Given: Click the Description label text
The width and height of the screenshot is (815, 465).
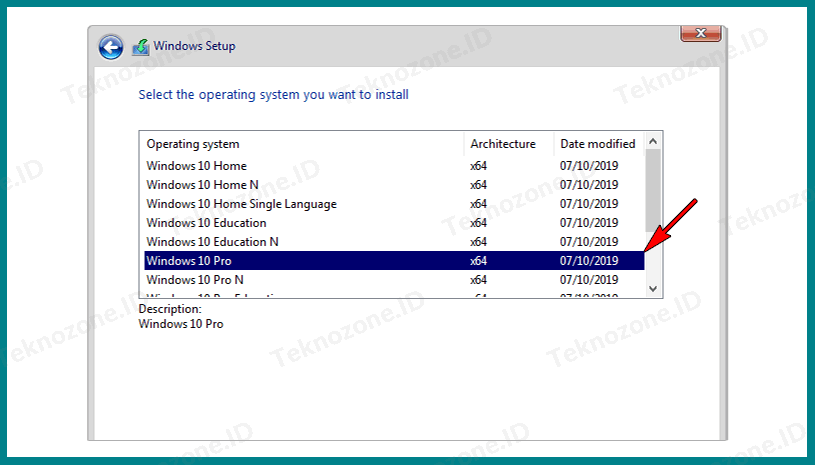Looking at the screenshot, I should point(170,309).
